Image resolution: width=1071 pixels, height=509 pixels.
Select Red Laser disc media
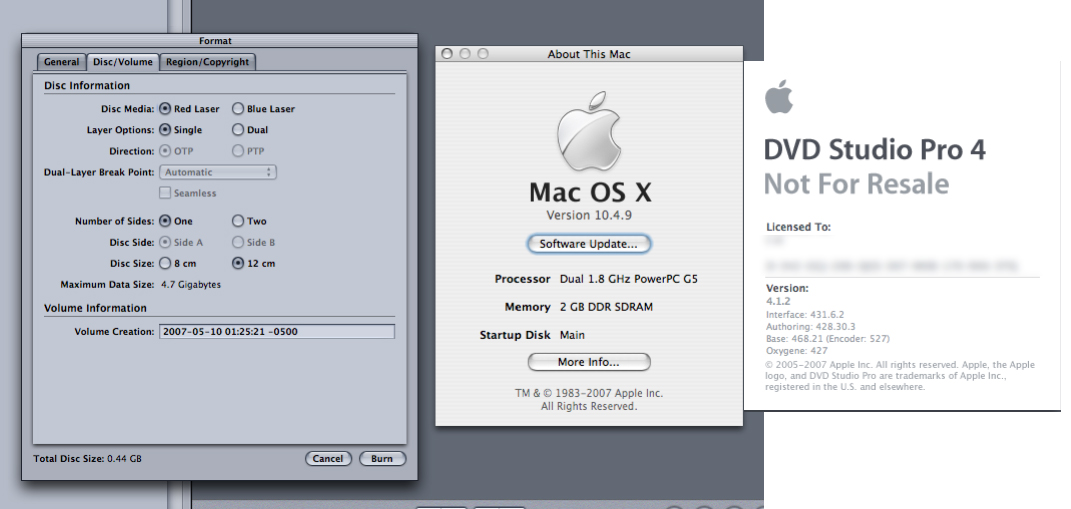pos(165,109)
